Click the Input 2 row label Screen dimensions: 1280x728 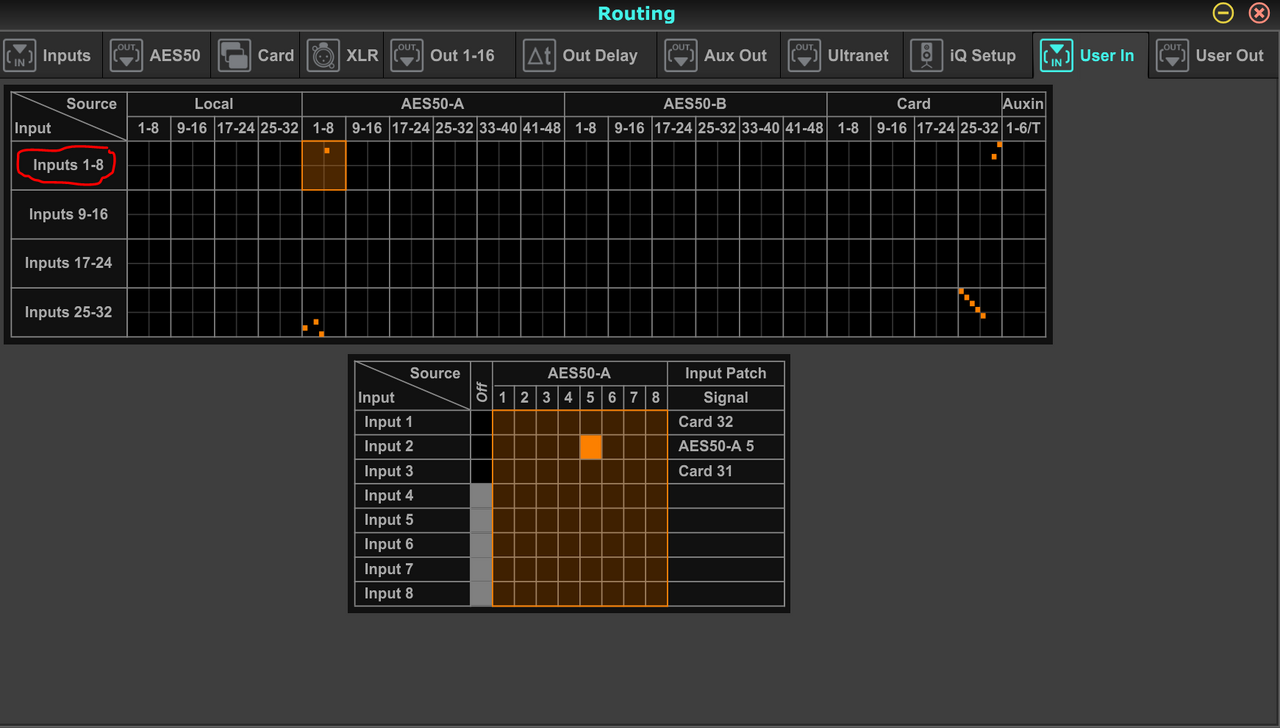click(413, 447)
